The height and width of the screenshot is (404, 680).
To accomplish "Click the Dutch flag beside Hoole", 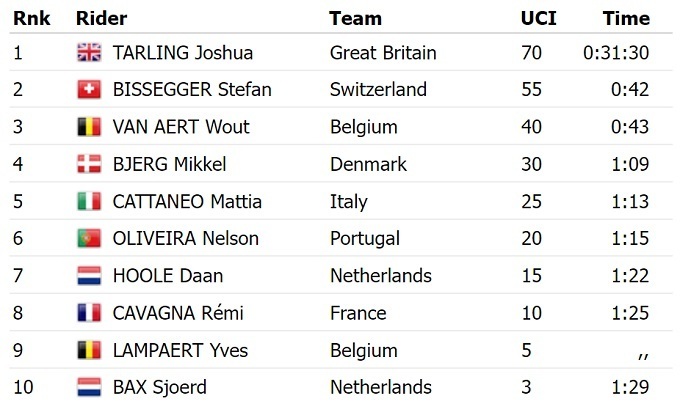I will point(89,275).
